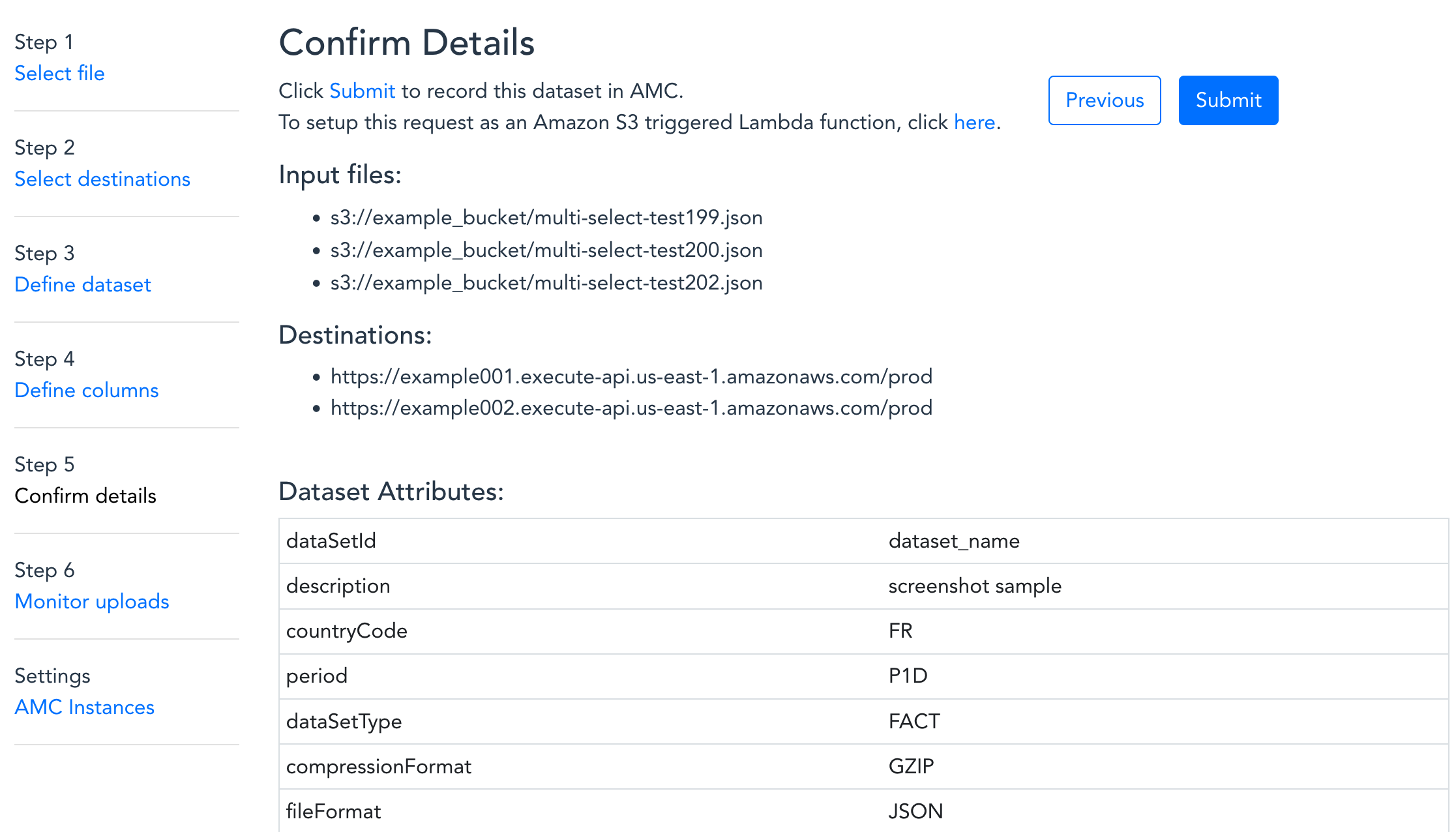Click the 'here' Lambda function link
This screenshot has height=832, width=1456.
[975, 122]
